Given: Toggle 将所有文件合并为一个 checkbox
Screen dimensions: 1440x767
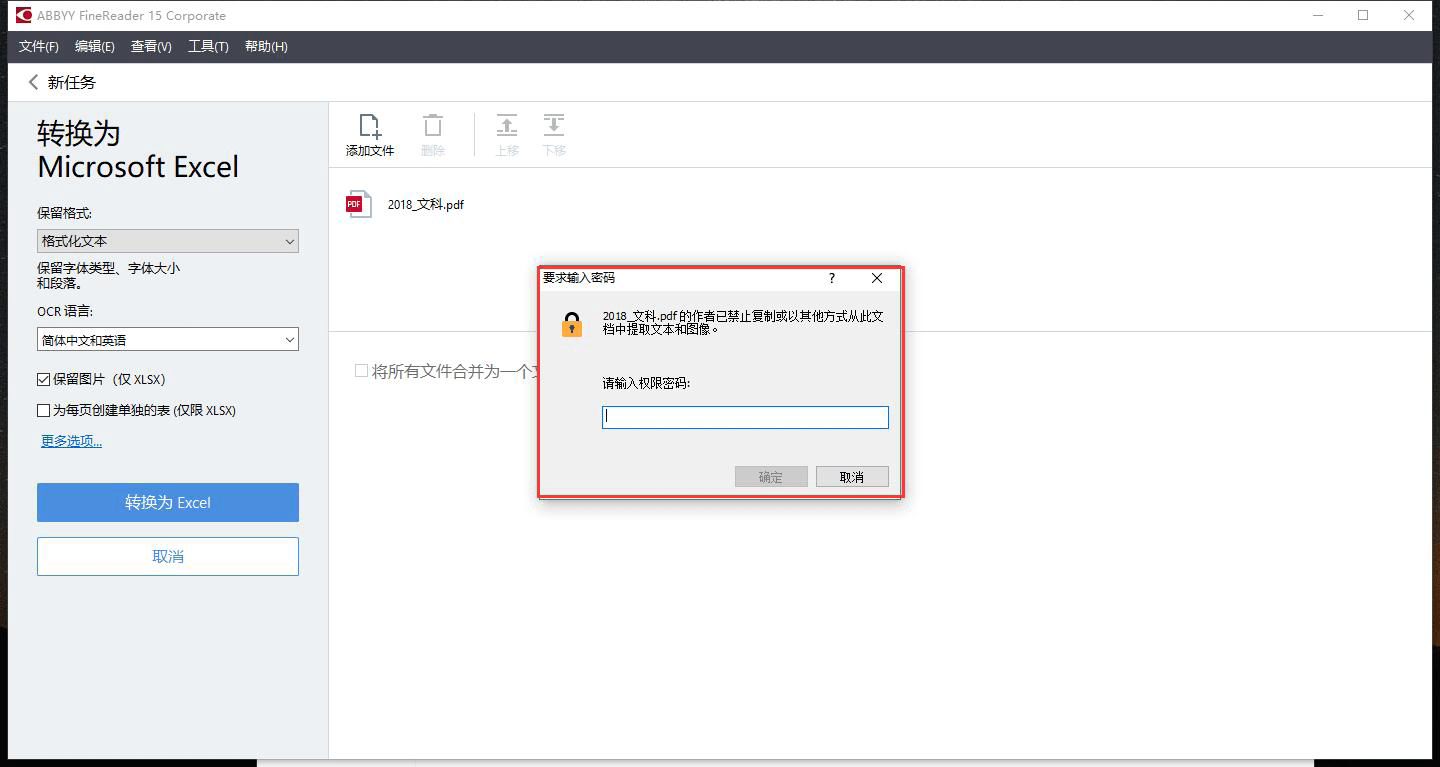Looking at the screenshot, I should [362, 371].
